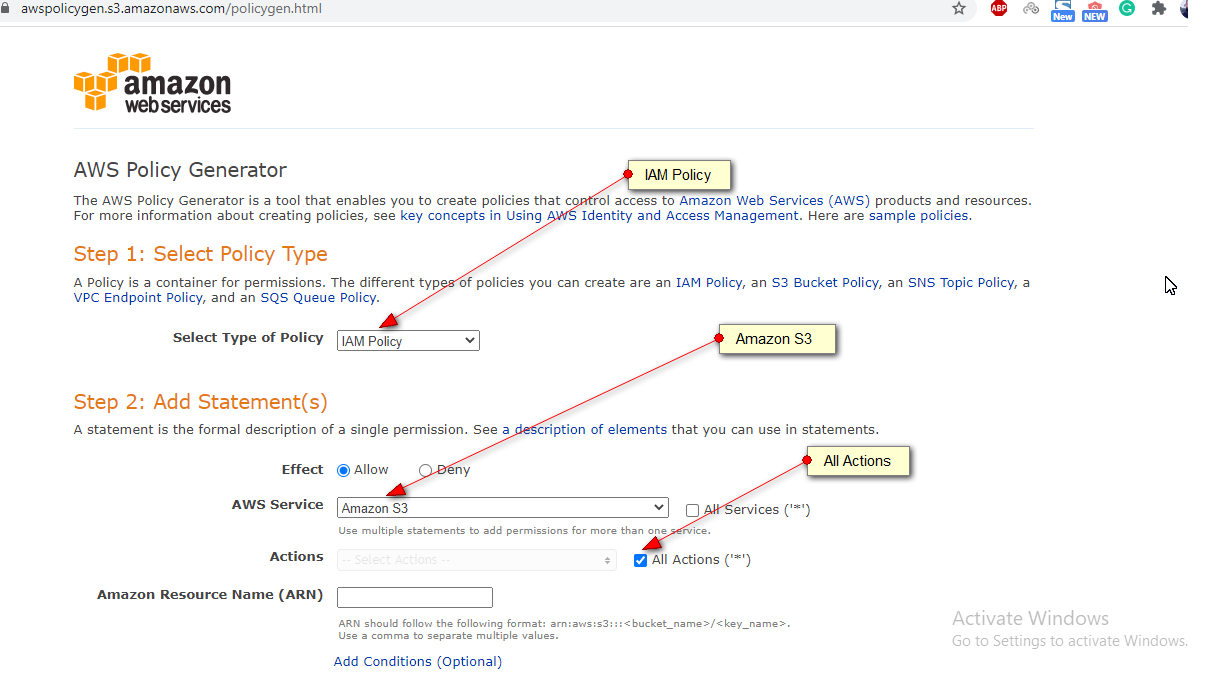Open the Adblock Plus extension icon
This screenshot has height=682, width=1208.
998,9
